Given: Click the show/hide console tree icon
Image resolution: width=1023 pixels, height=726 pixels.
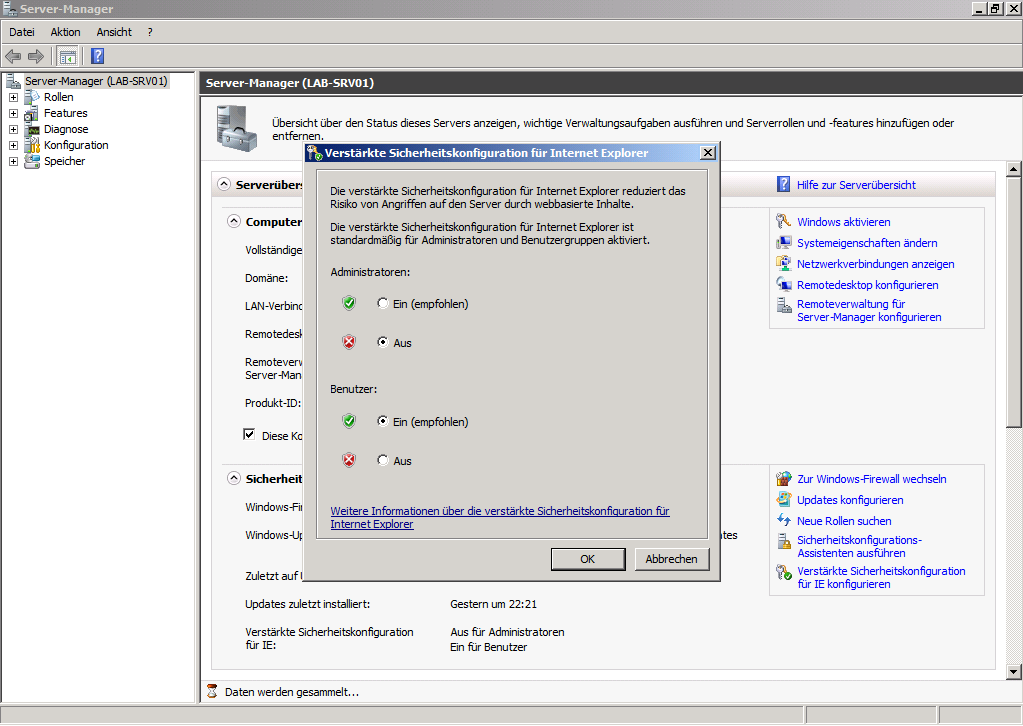Looking at the screenshot, I should (67, 56).
